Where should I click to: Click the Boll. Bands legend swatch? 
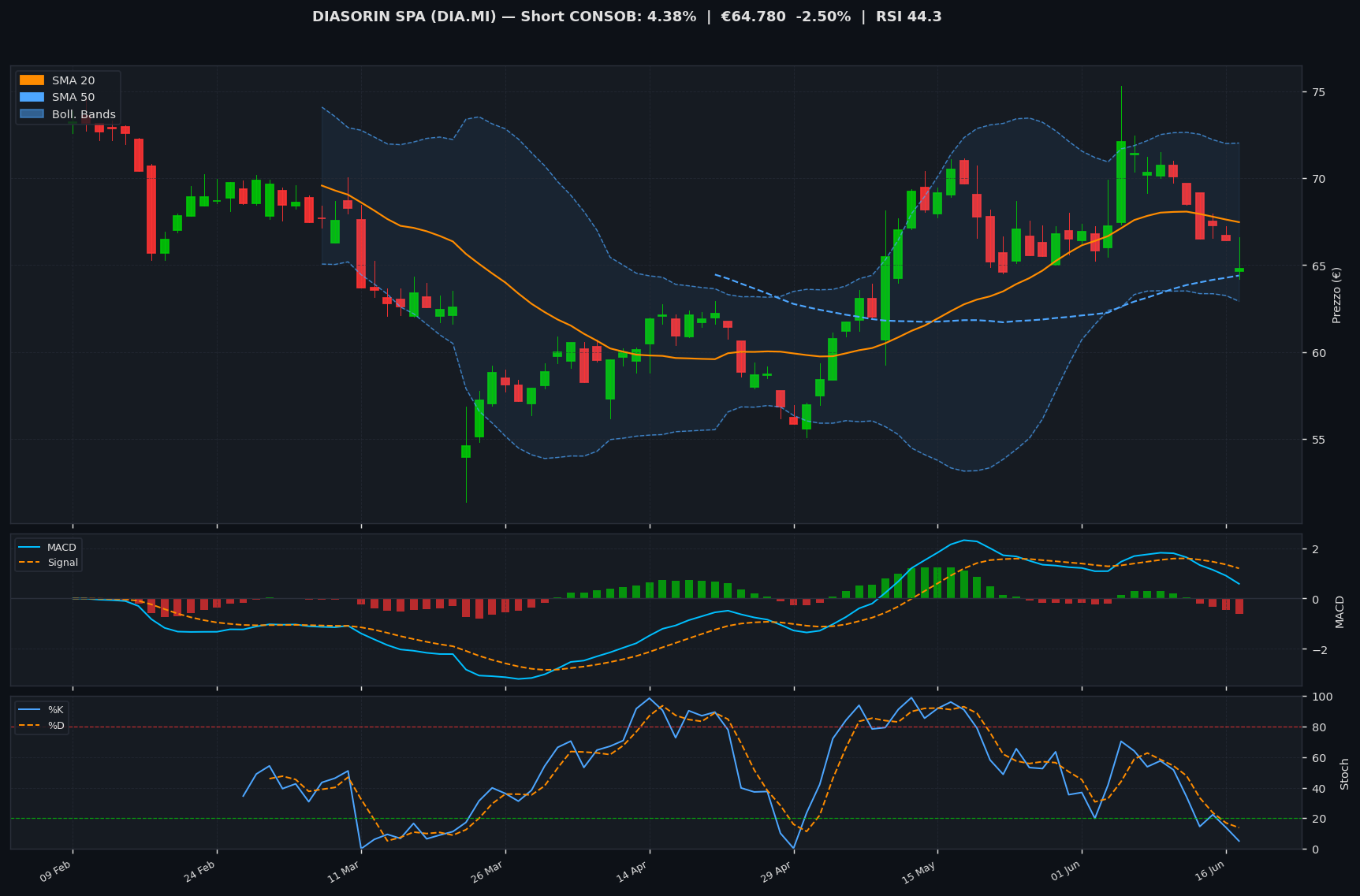coord(32,114)
